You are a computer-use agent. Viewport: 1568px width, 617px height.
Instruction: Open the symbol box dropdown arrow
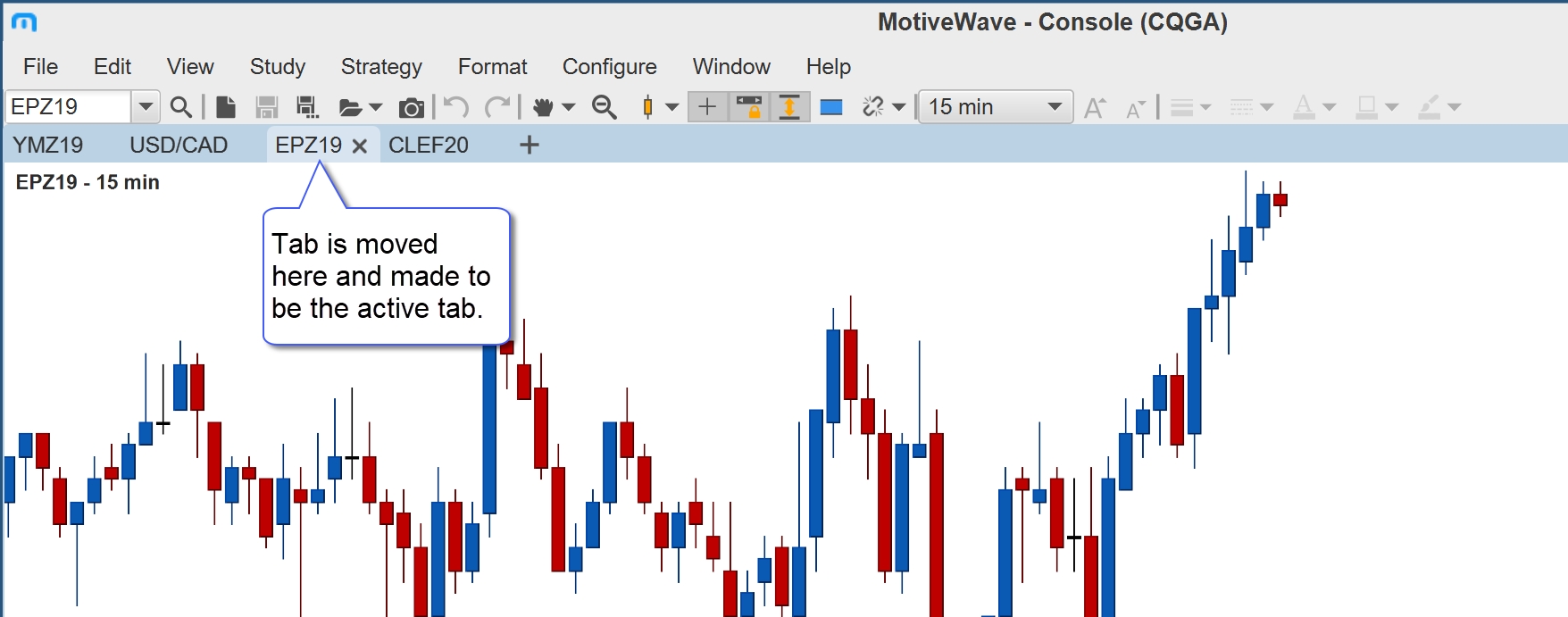pos(146,107)
